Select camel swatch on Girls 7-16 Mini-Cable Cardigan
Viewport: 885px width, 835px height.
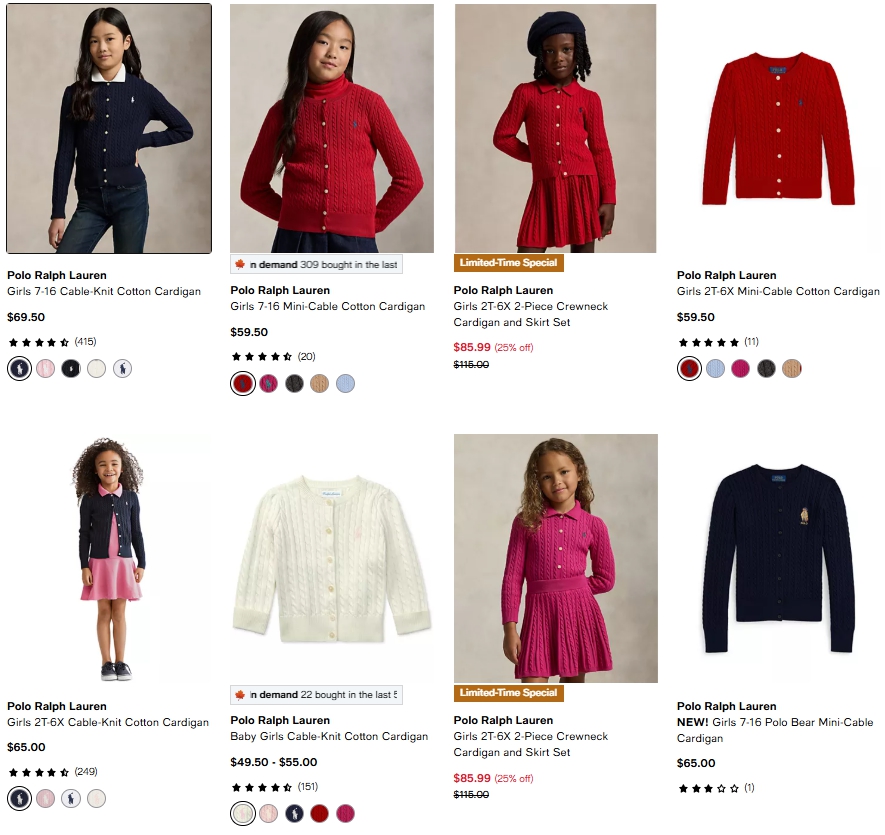coord(319,383)
